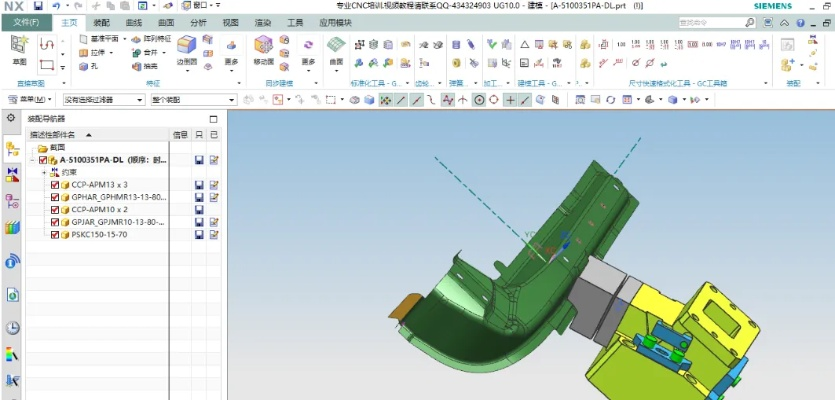Open the Assembly Navigator sidebar tab
Image resolution: width=835 pixels, height=400 pixels.
(12, 149)
